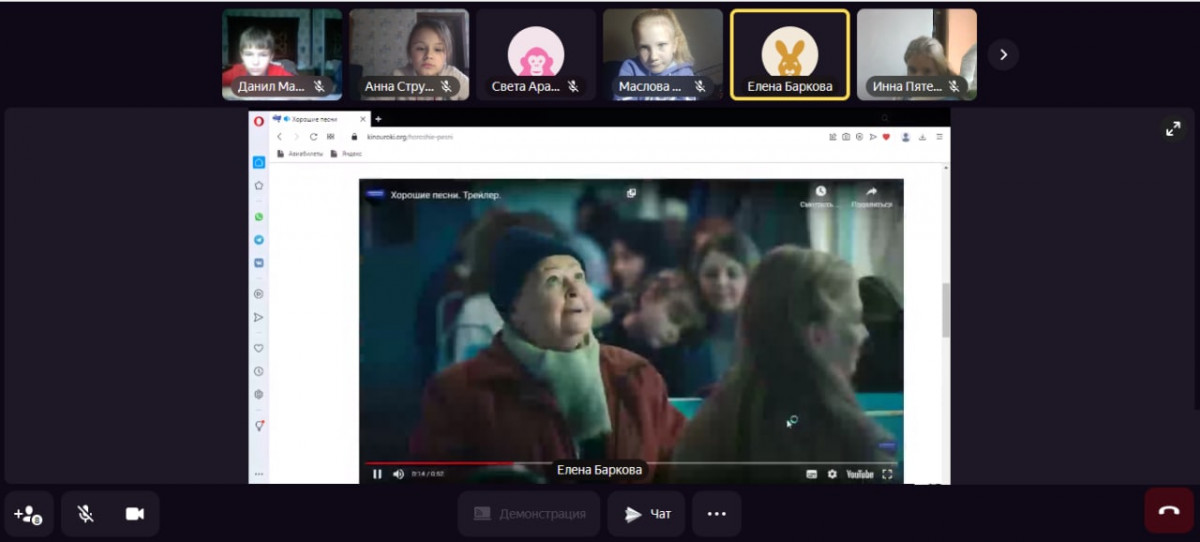Open the browser profile account icon
1200x542 pixels.
(906, 137)
